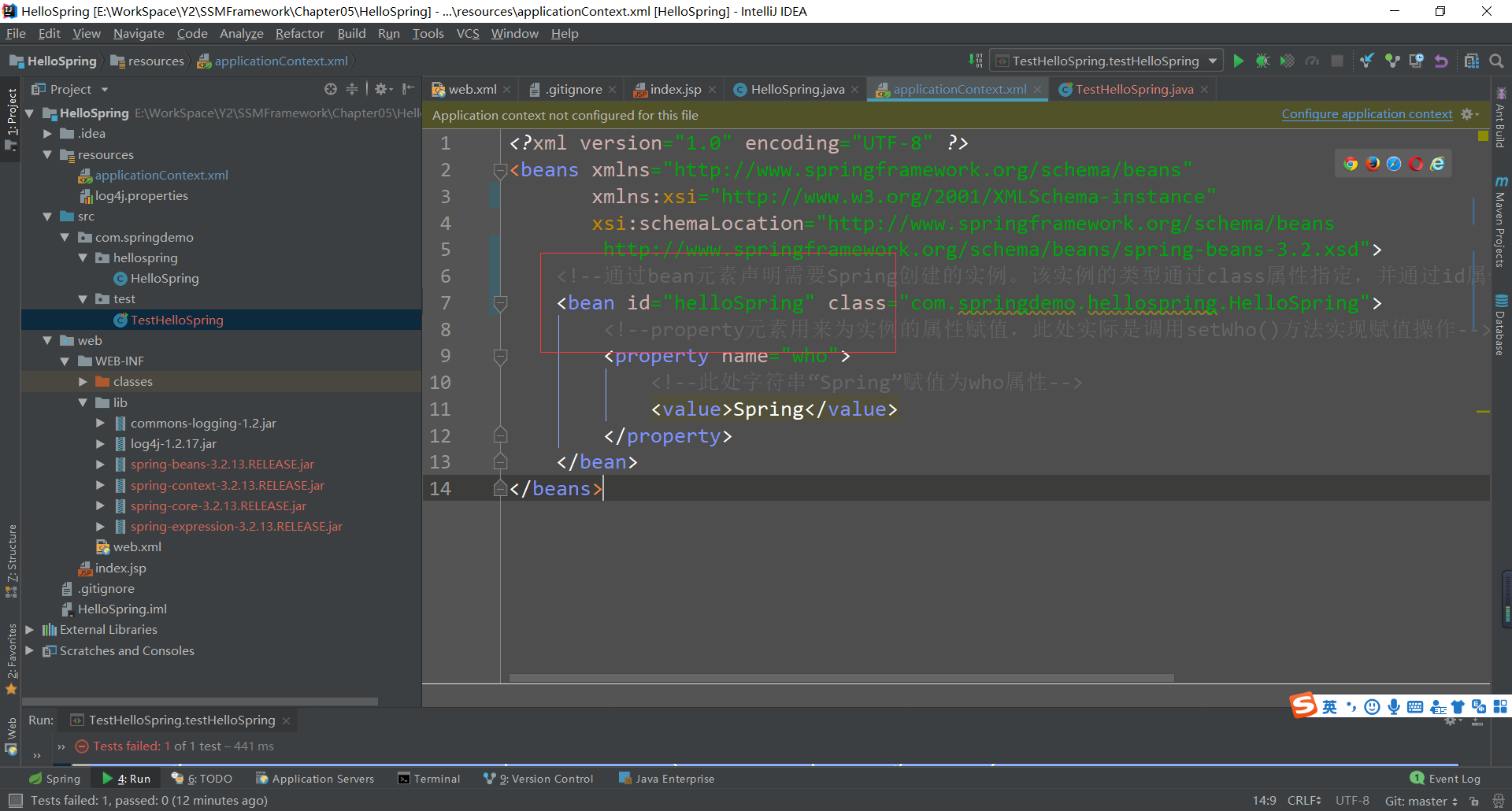Commit changes VCS icon
This screenshot has height=811, width=1512.
[x=1392, y=61]
